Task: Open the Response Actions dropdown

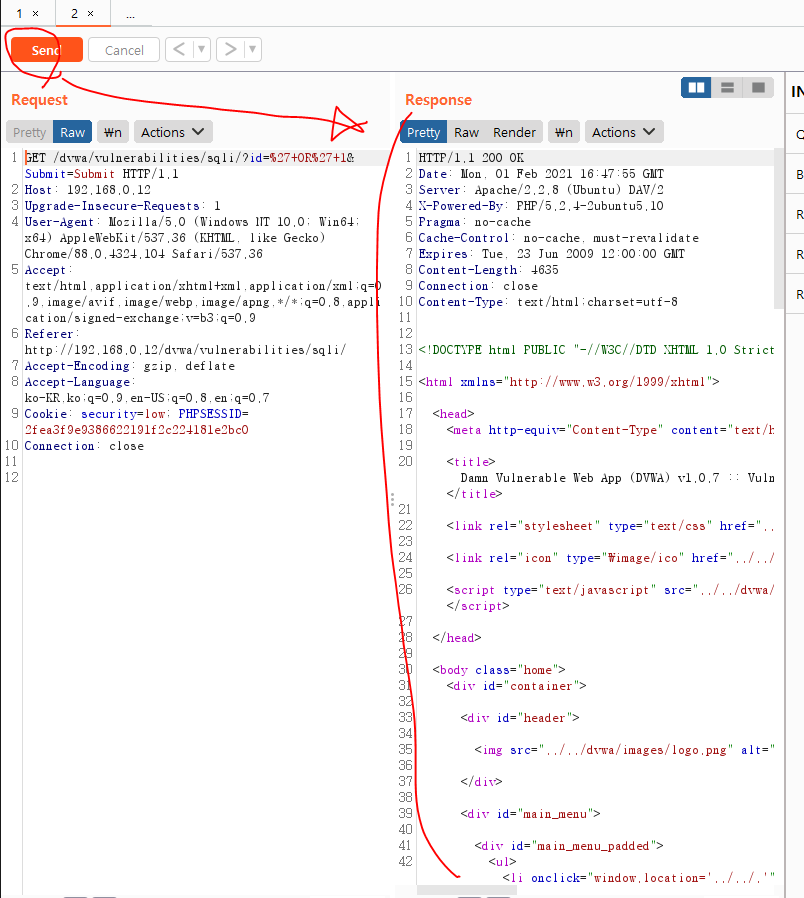Action: point(624,132)
